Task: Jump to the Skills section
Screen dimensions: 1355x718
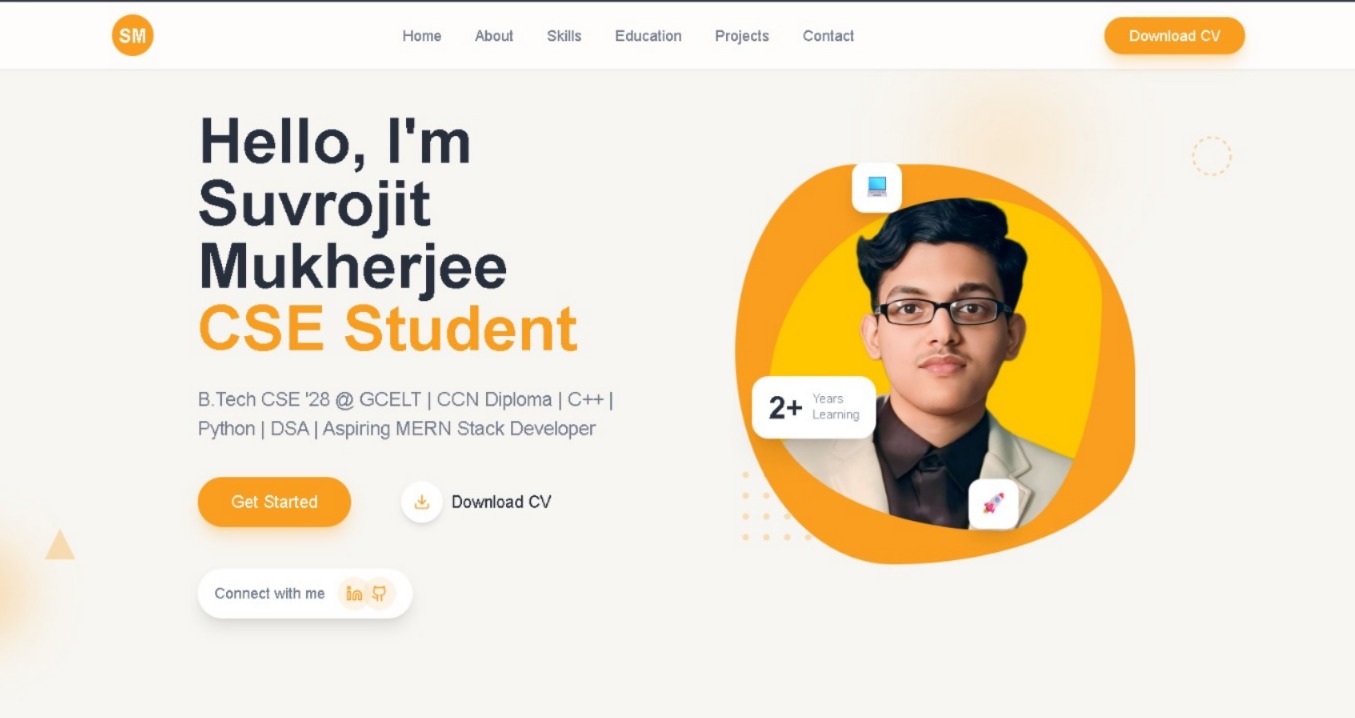Action: (x=564, y=36)
